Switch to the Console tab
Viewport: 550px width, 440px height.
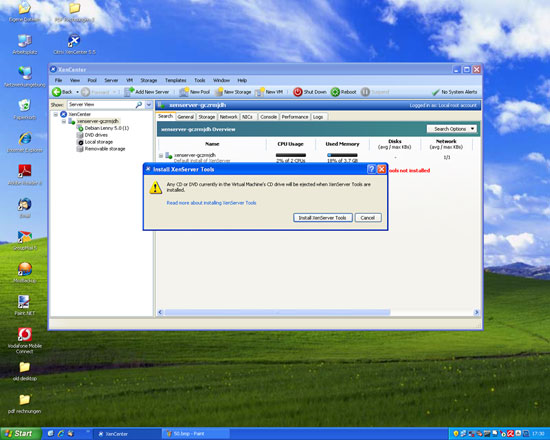point(268,117)
